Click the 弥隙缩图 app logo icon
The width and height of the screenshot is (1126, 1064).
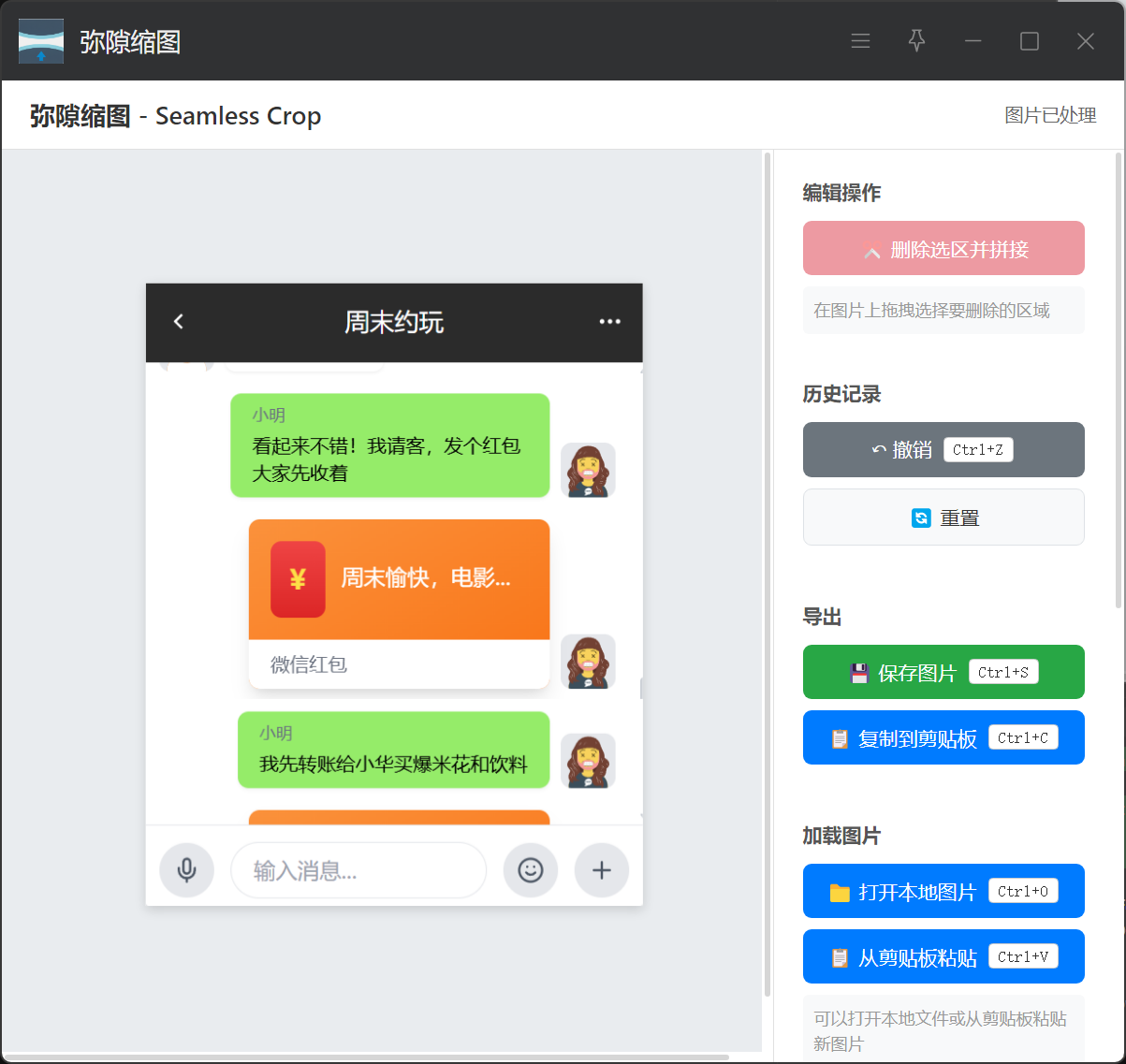coord(41,41)
